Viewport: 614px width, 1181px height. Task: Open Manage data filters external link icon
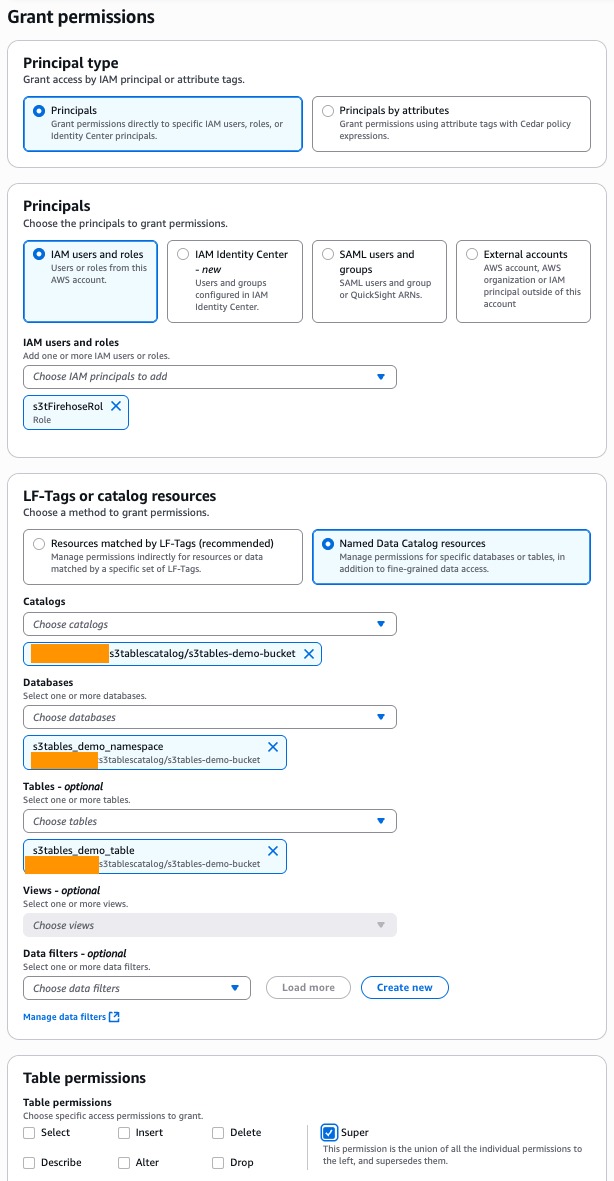tap(114, 1017)
